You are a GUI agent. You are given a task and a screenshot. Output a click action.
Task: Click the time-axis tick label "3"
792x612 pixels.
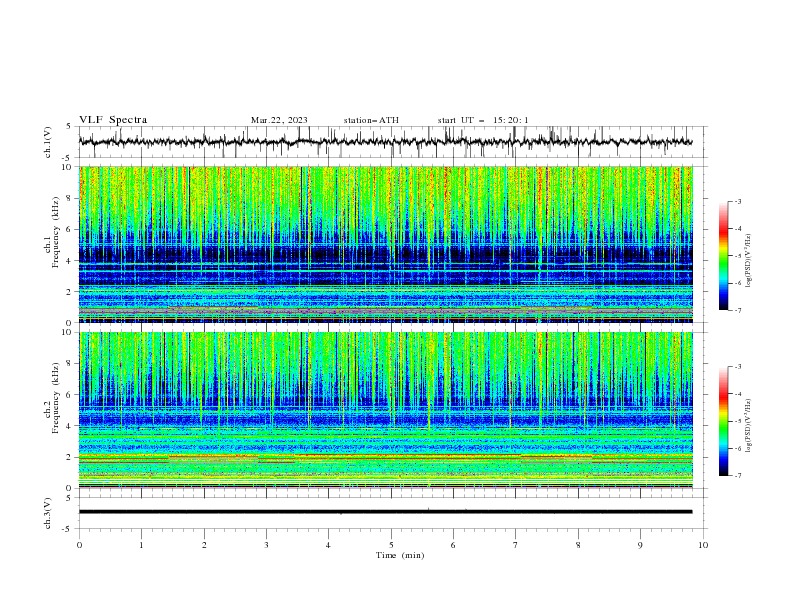[266, 545]
